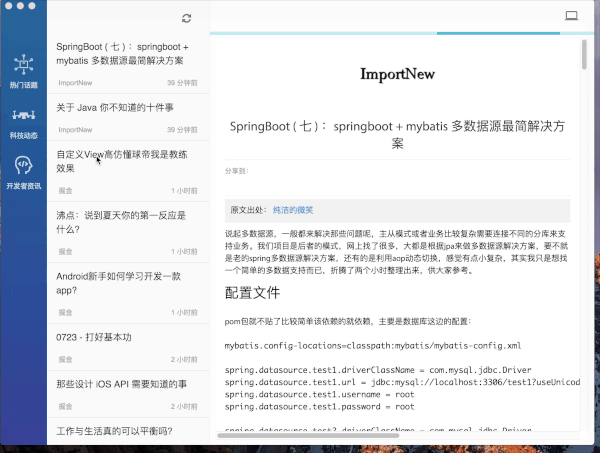Viewport: 600px width, 453px height.
Task: Click the window close button
Action: [8, 5]
